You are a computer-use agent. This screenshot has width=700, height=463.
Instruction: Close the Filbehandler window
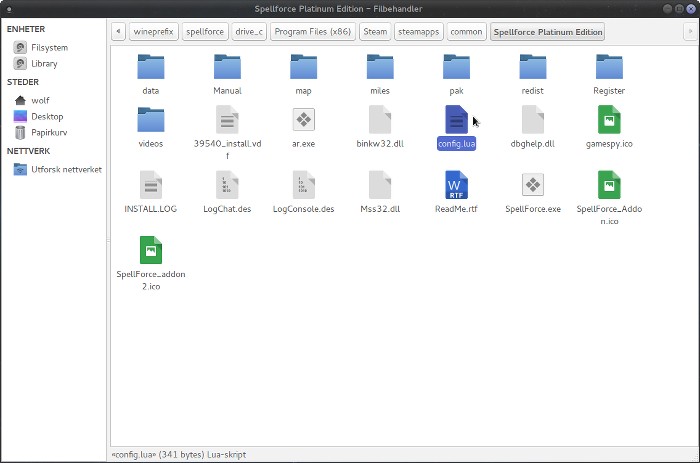click(x=691, y=8)
